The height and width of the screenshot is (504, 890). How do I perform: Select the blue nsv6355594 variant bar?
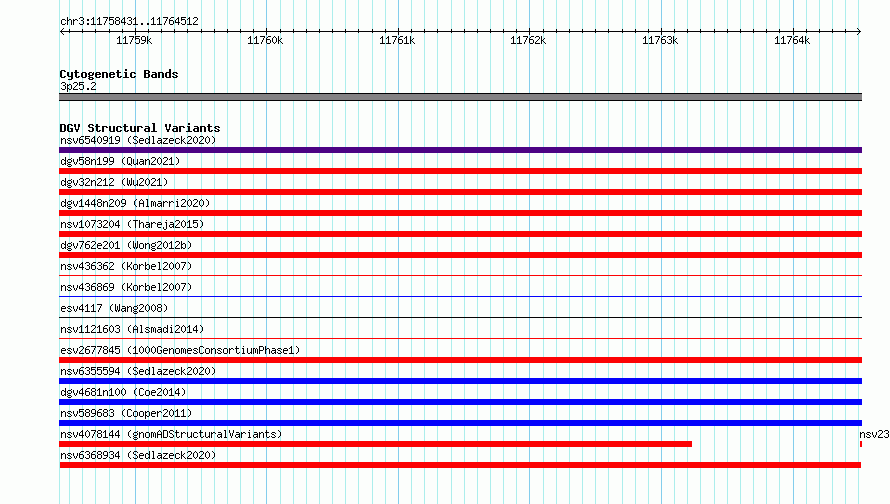[x=460, y=381]
